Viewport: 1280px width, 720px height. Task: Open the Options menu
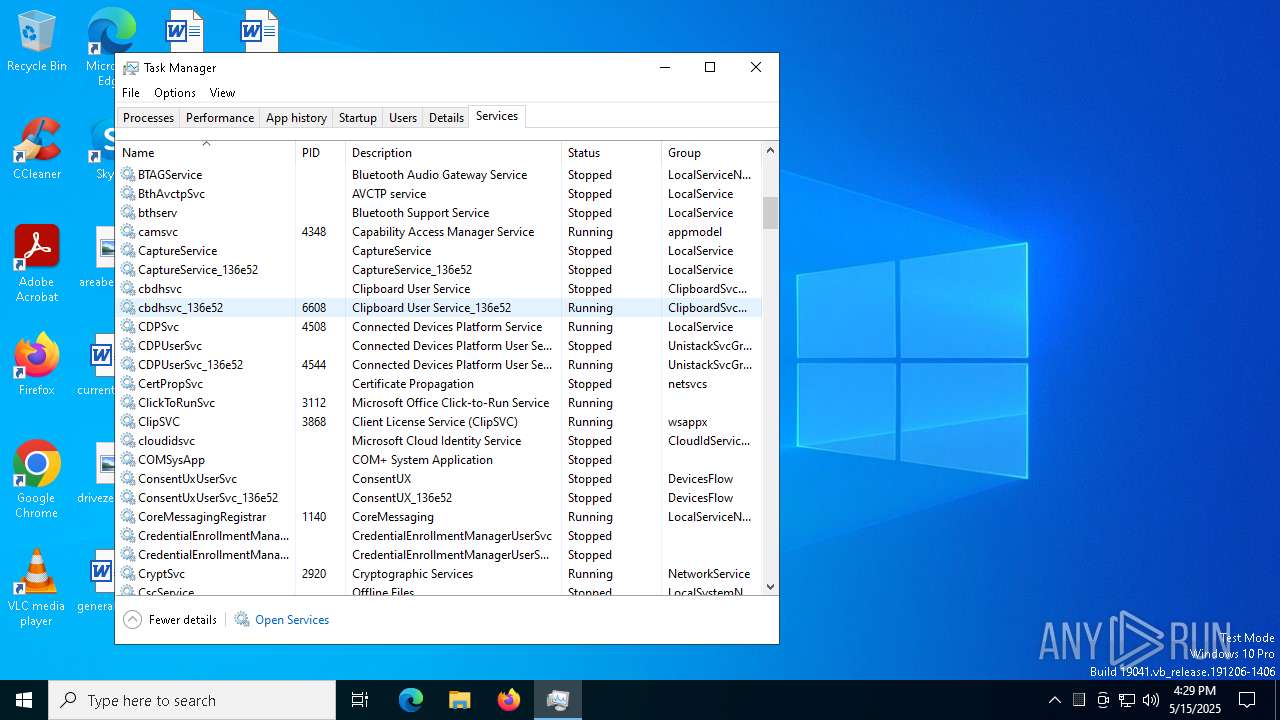[x=175, y=93]
